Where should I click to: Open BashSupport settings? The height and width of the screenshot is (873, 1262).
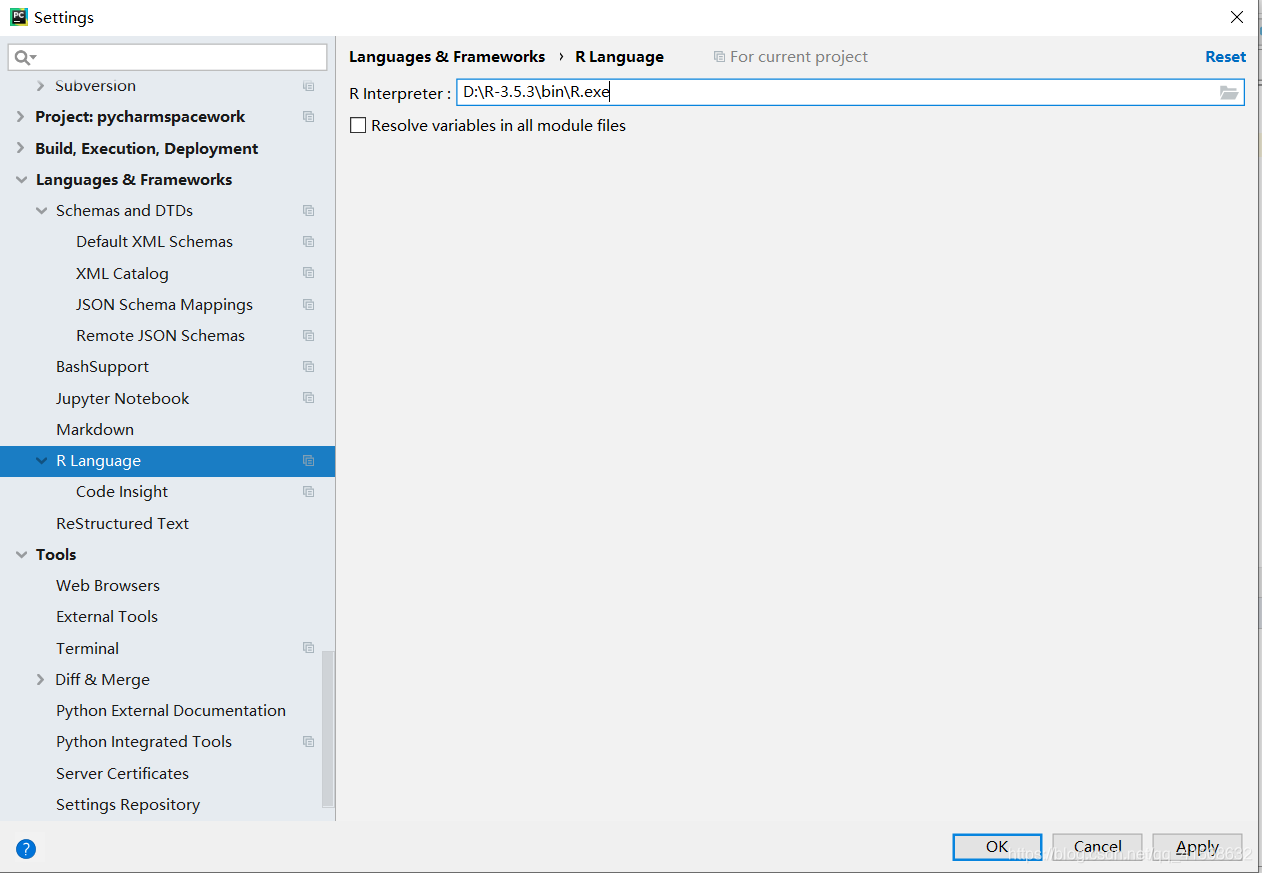pyautogui.click(x=102, y=367)
